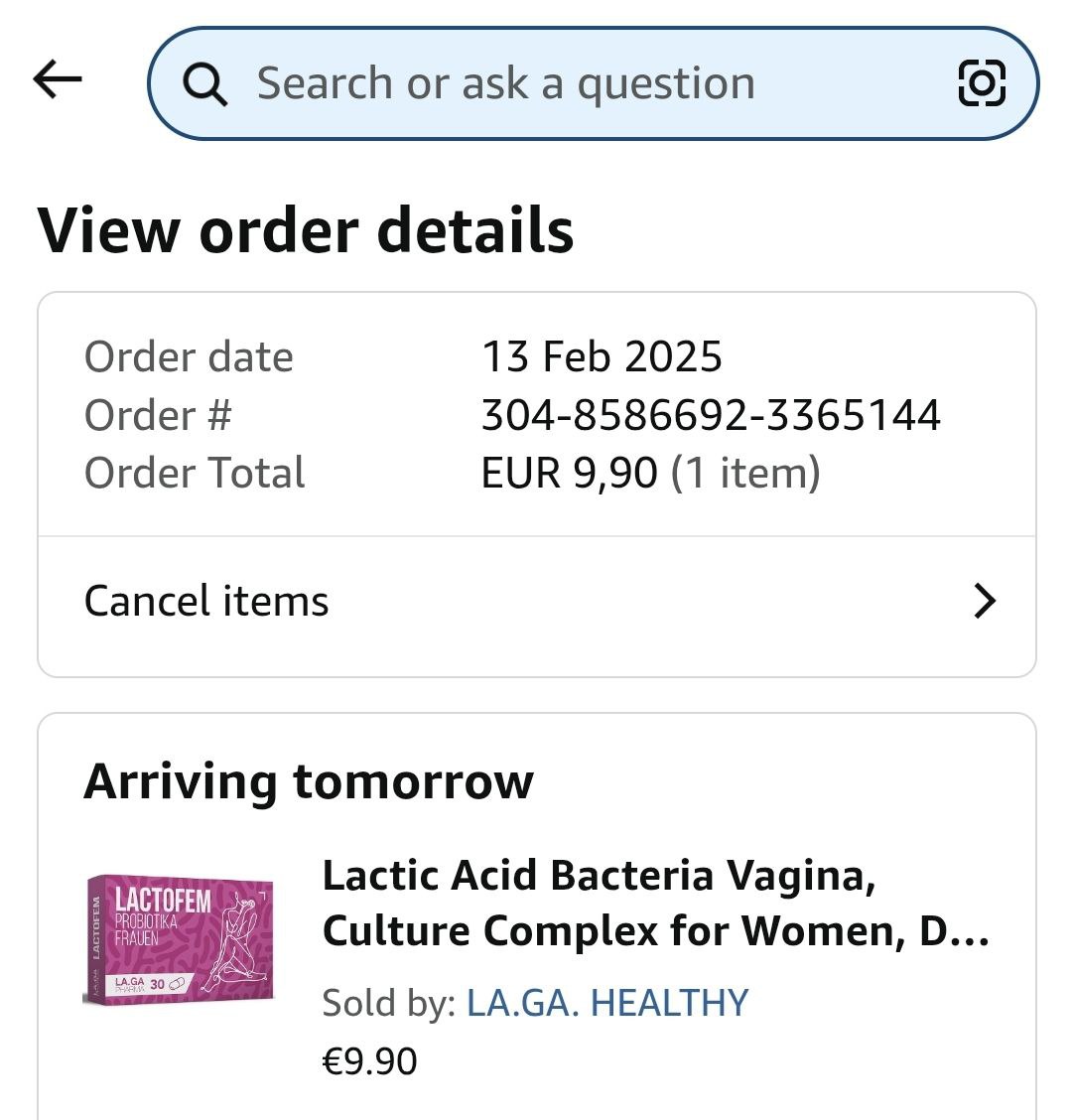This screenshot has height=1120, width=1072.
Task: Click the 'Order #' label
Action: coord(158,415)
